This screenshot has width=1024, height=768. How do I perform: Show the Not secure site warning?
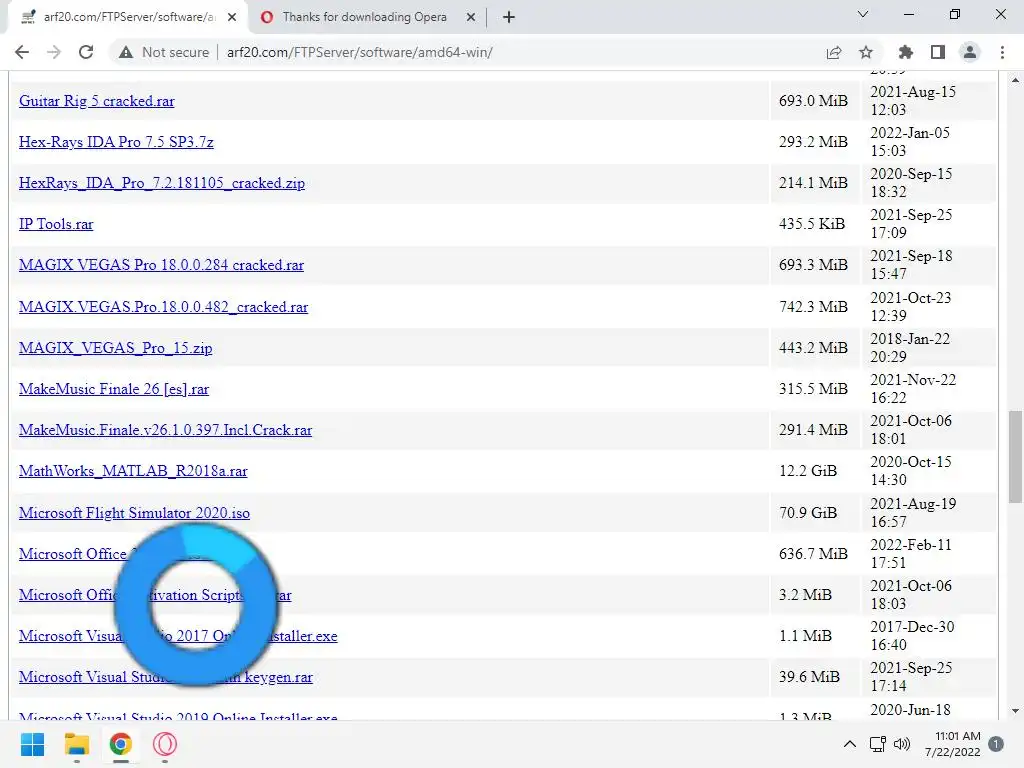coord(164,52)
